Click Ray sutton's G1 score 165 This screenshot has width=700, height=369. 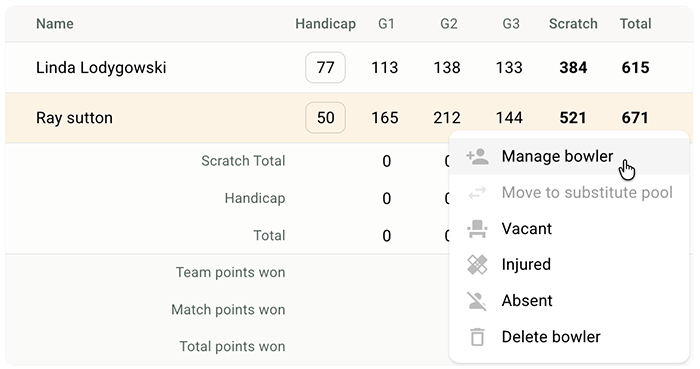[x=385, y=118]
